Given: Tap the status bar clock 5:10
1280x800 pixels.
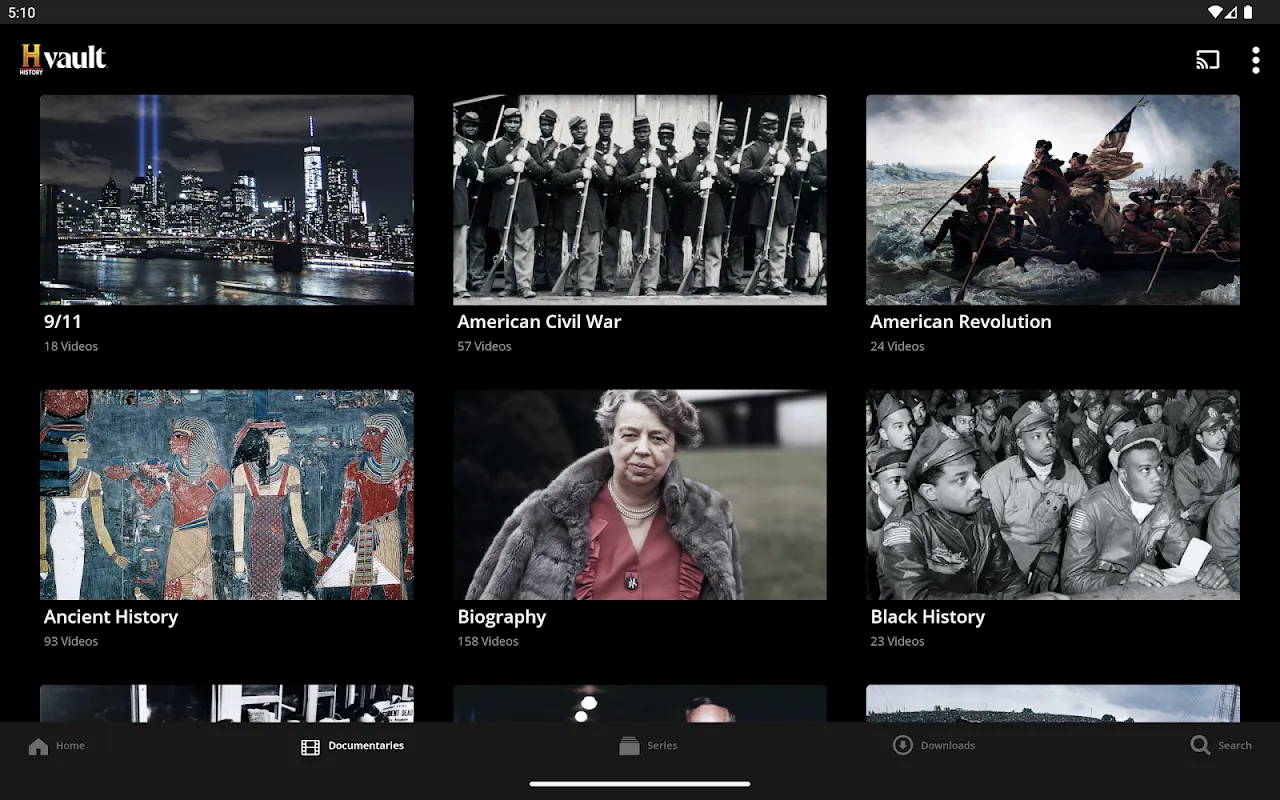Looking at the screenshot, I should tap(21, 13).
